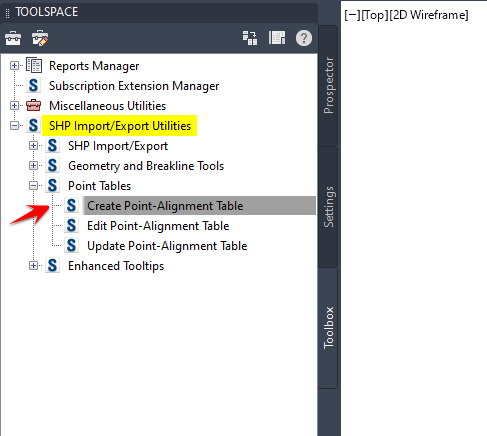Expand the Enhanced Tooltips node

pyautogui.click(x=33, y=265)
